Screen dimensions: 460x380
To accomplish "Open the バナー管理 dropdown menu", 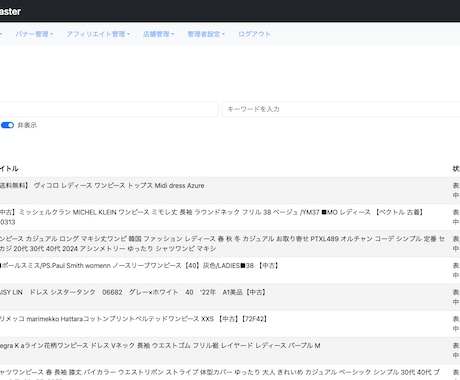I will coord(34,34).
